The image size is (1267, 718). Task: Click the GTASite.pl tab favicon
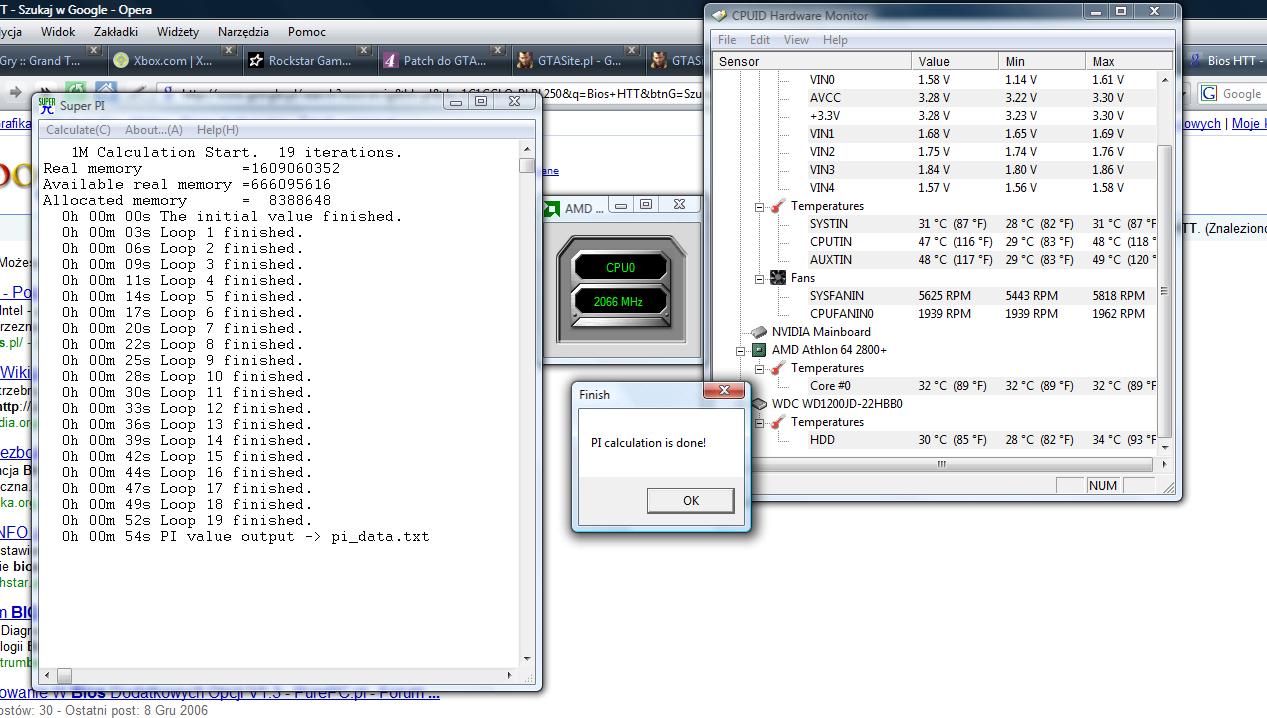[525, 61]
